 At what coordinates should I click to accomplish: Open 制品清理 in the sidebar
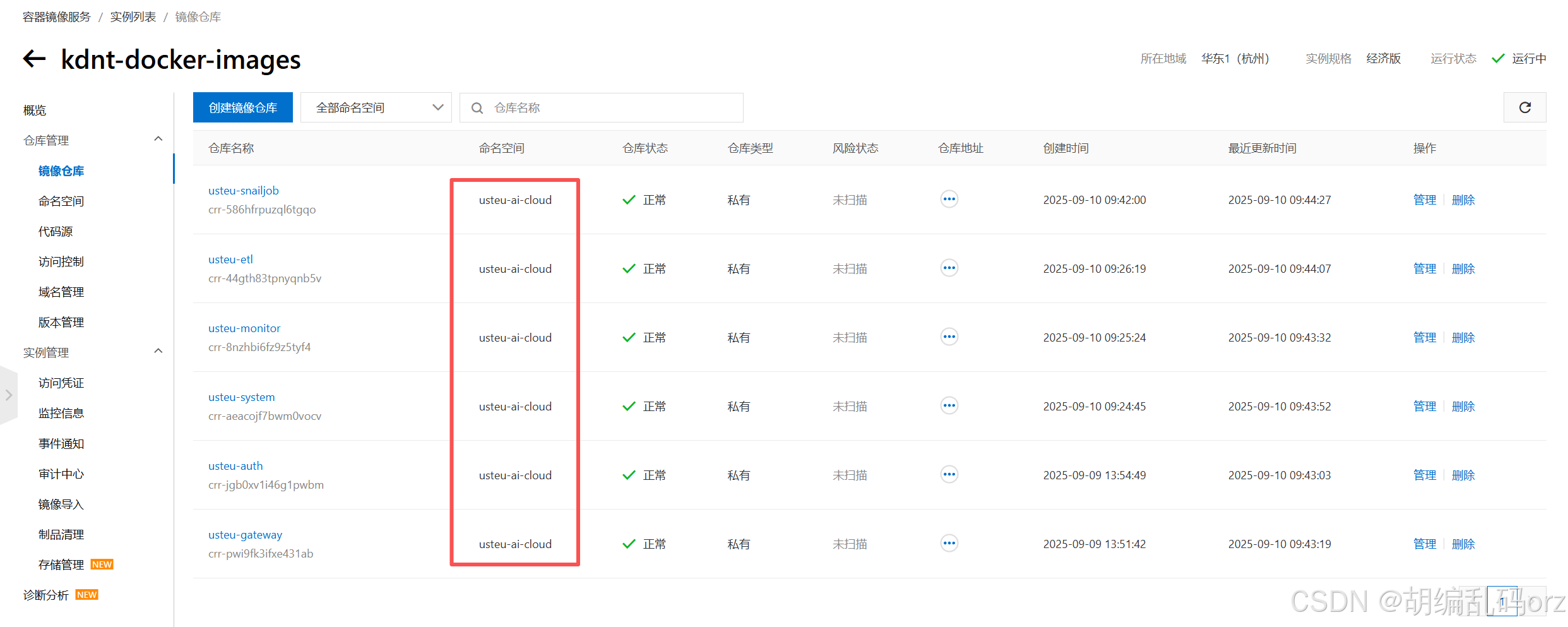point(61,534)
